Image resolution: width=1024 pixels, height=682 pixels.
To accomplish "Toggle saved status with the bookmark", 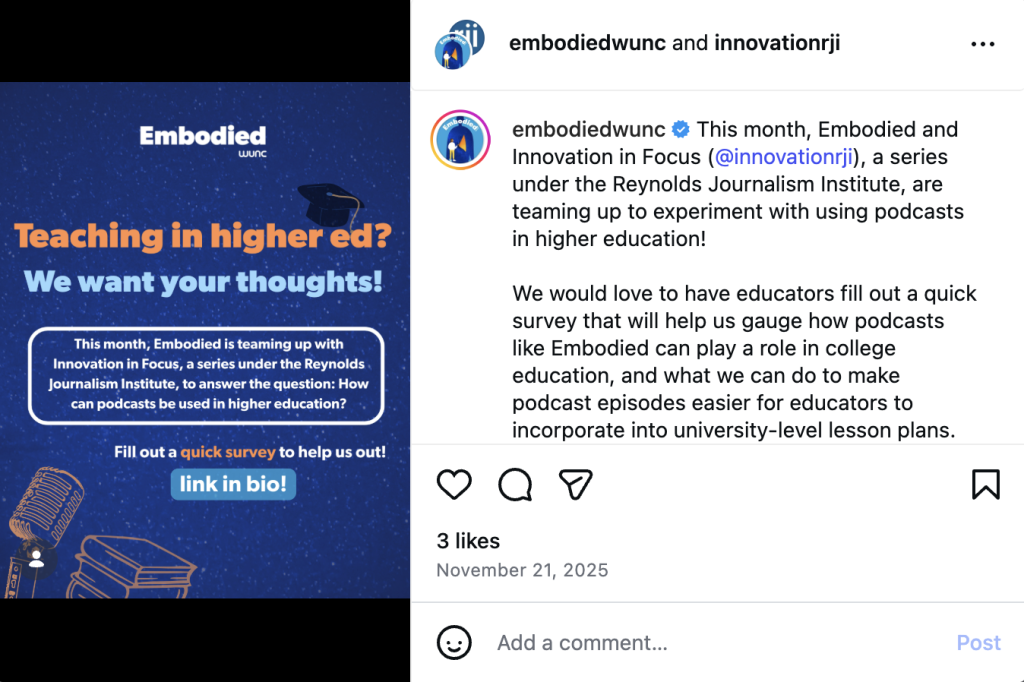I will pyautogui.click(x=986, y=484).
